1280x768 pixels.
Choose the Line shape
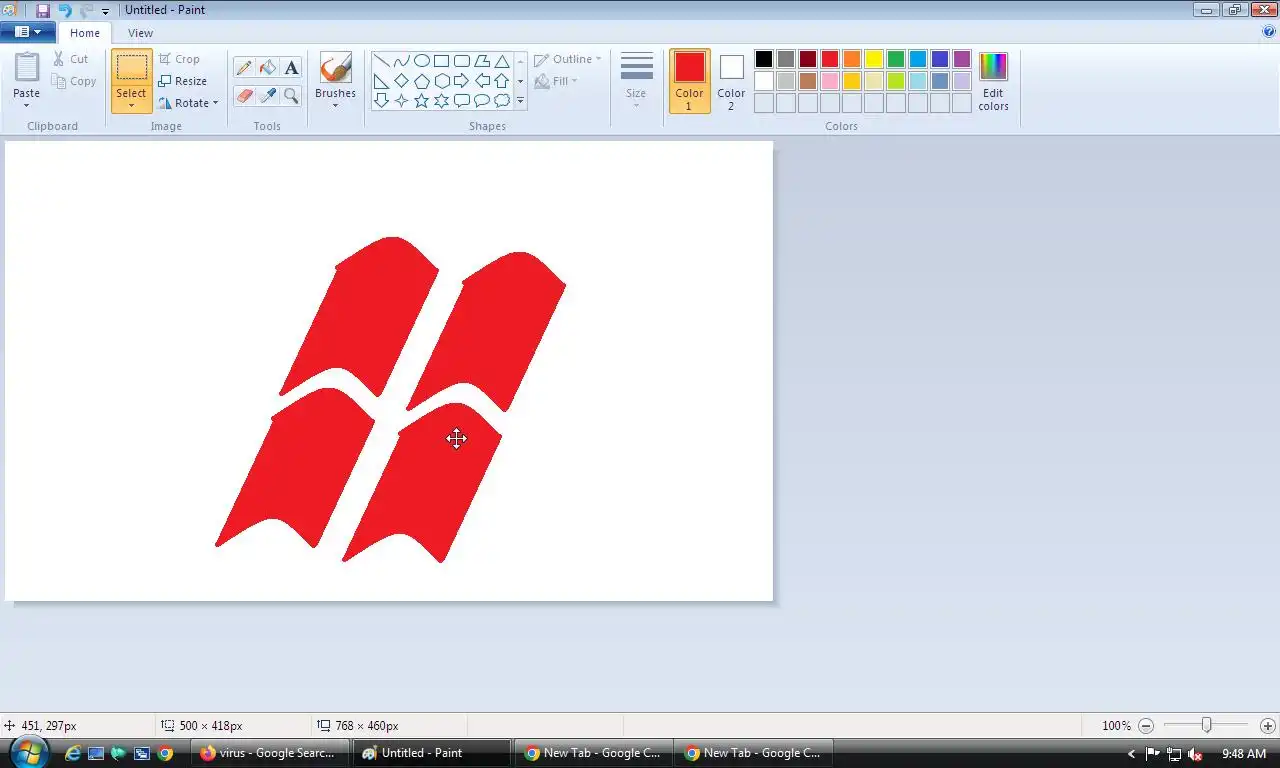(381, 61)
